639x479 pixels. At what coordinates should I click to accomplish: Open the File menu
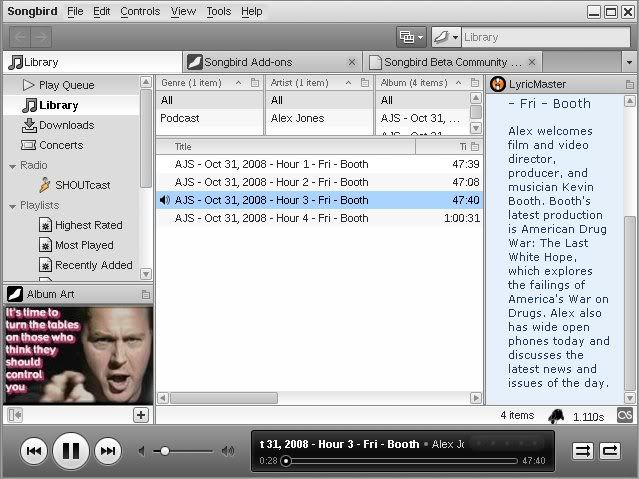(75, 11)
